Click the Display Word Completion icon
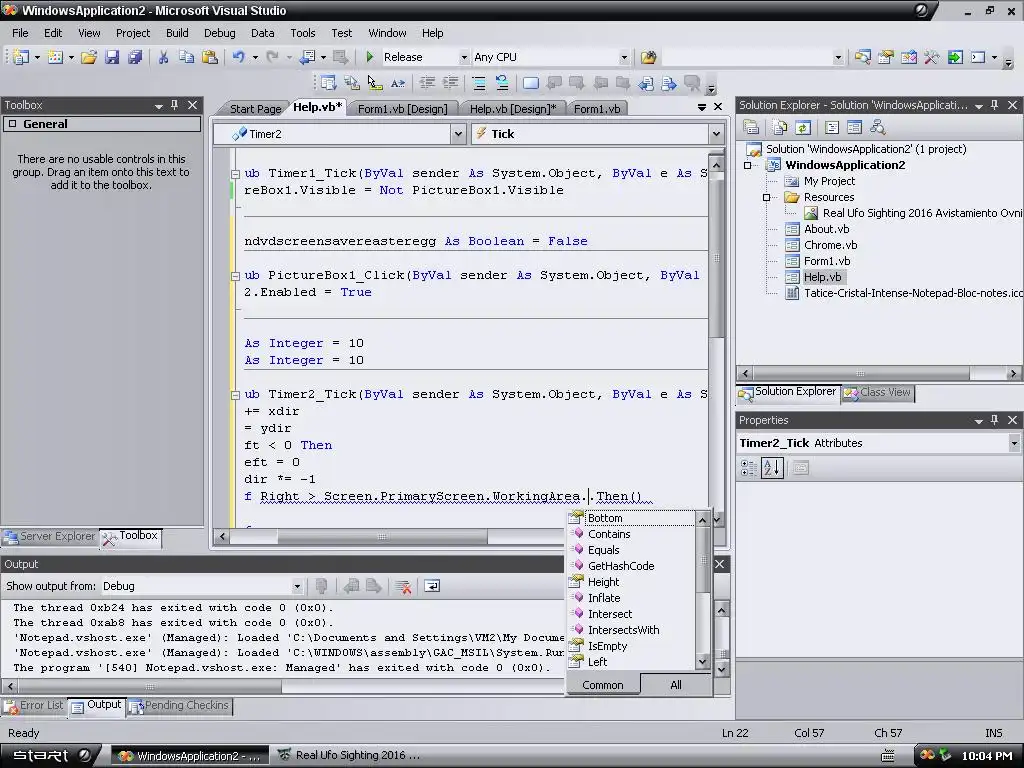The width and height of the screenshot is (1024, 768). tap(398, 83)
